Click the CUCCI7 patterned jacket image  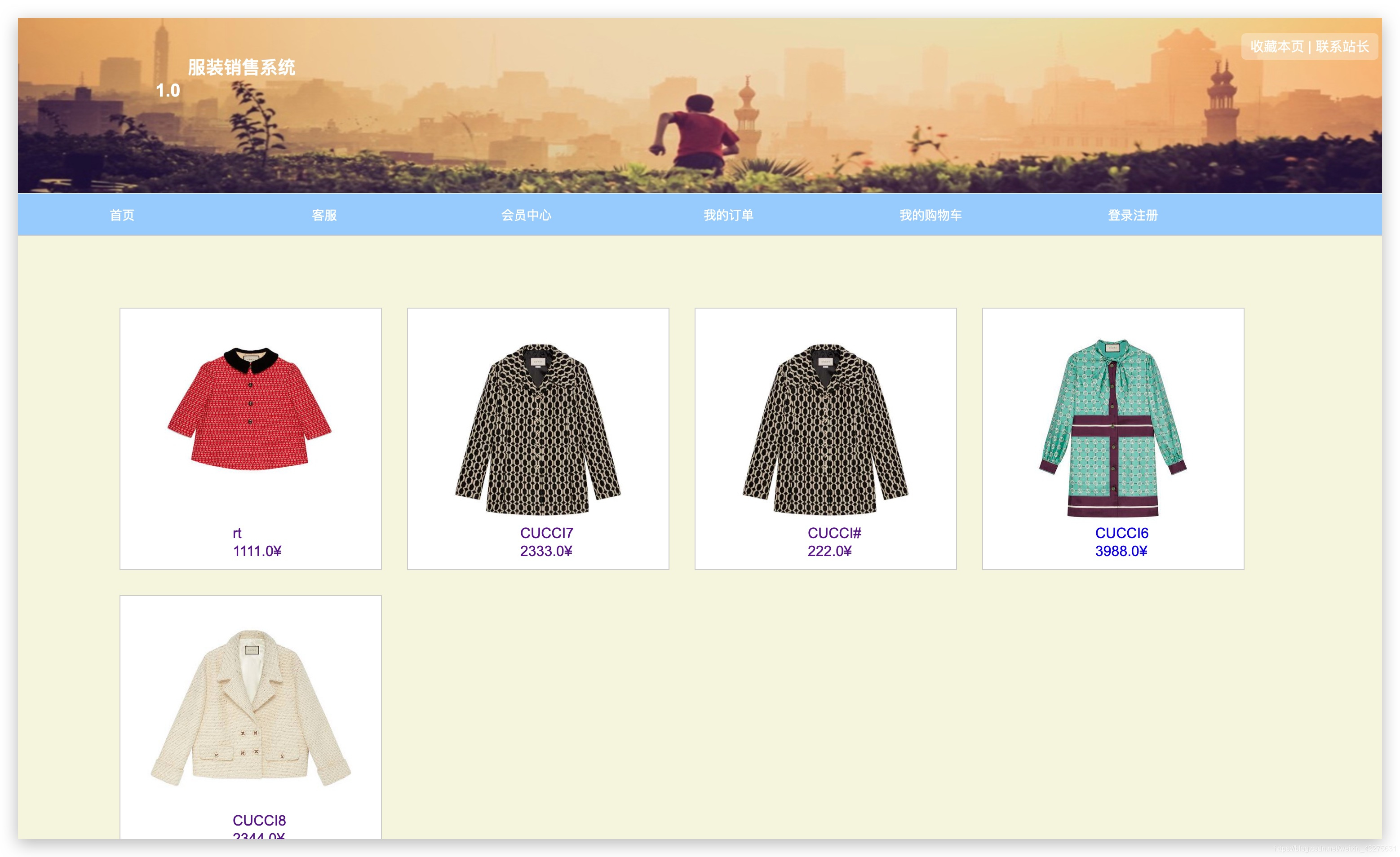(537, 429)
